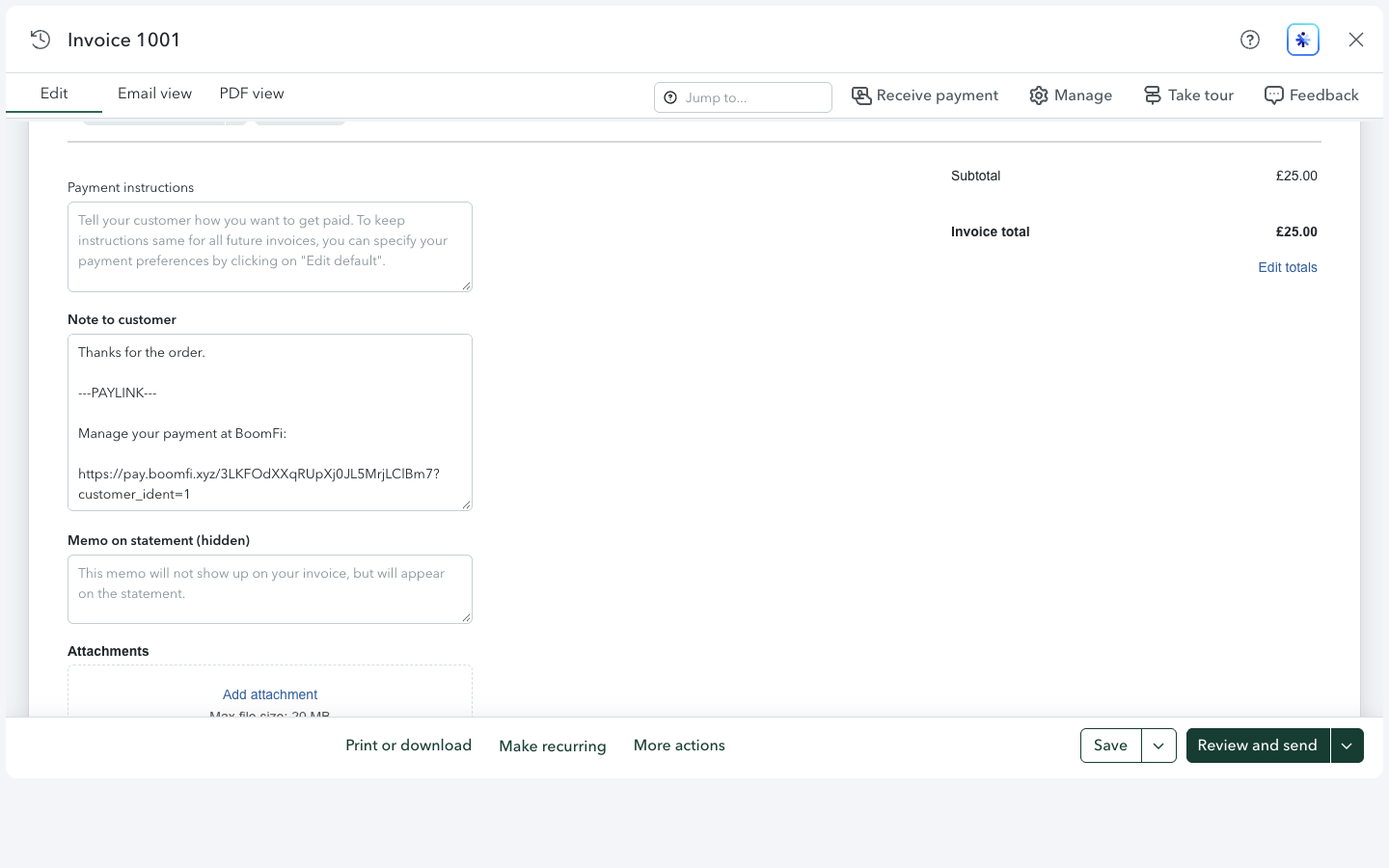
Task: Switch to the Edit tab
Action: (x=54, y=94)
